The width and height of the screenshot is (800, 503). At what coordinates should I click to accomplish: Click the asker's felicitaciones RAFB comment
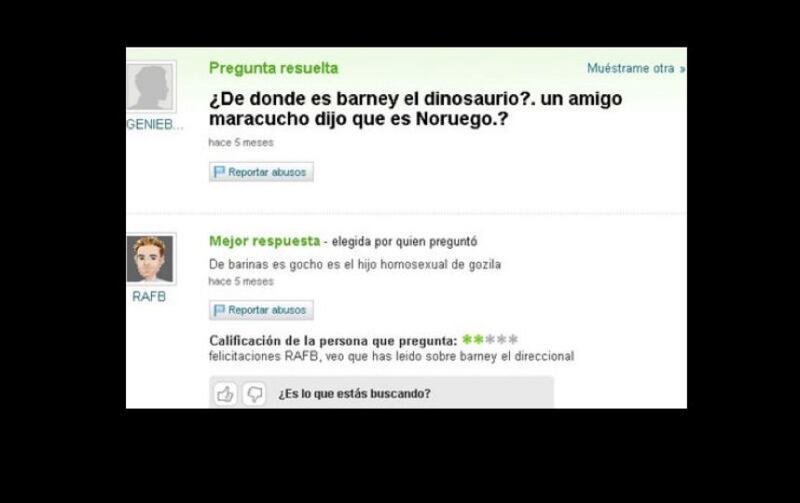pyautogui.click(x=391, y=356)
